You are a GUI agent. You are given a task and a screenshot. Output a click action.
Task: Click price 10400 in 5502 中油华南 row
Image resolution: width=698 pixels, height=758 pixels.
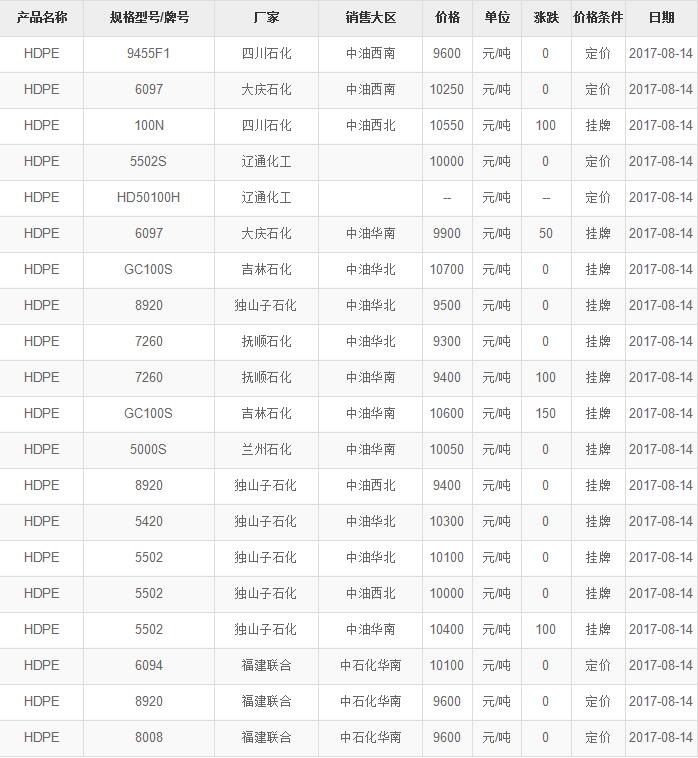coord(447,629)
